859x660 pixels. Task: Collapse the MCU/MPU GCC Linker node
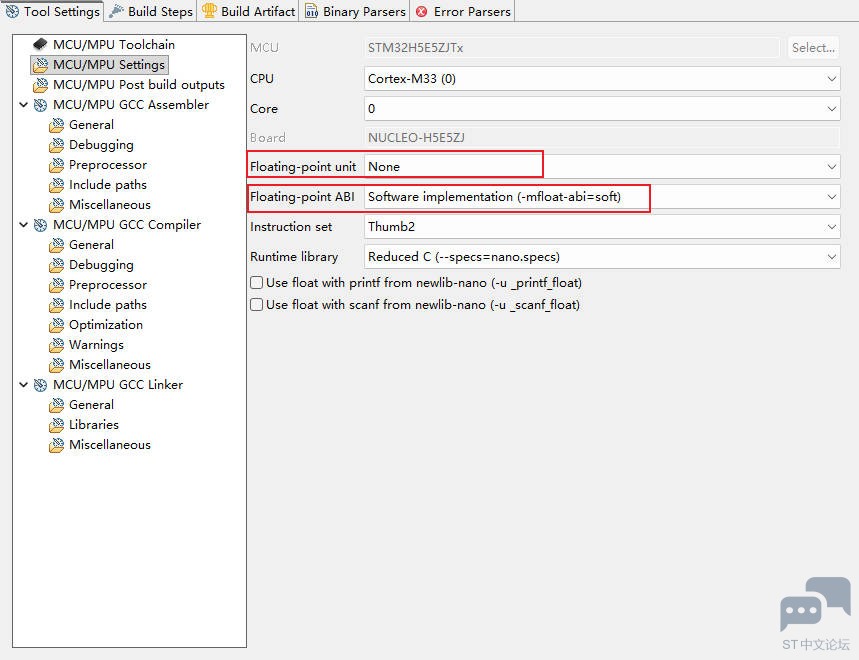[24, 384]
